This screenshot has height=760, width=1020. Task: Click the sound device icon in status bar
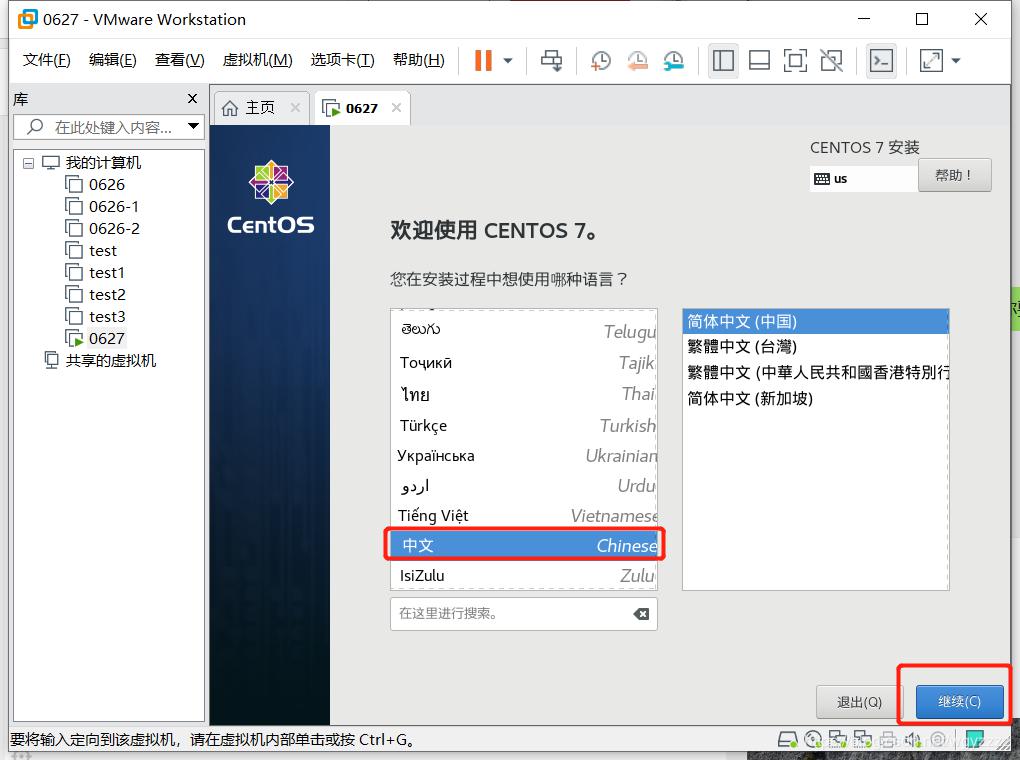coord(913,740)
